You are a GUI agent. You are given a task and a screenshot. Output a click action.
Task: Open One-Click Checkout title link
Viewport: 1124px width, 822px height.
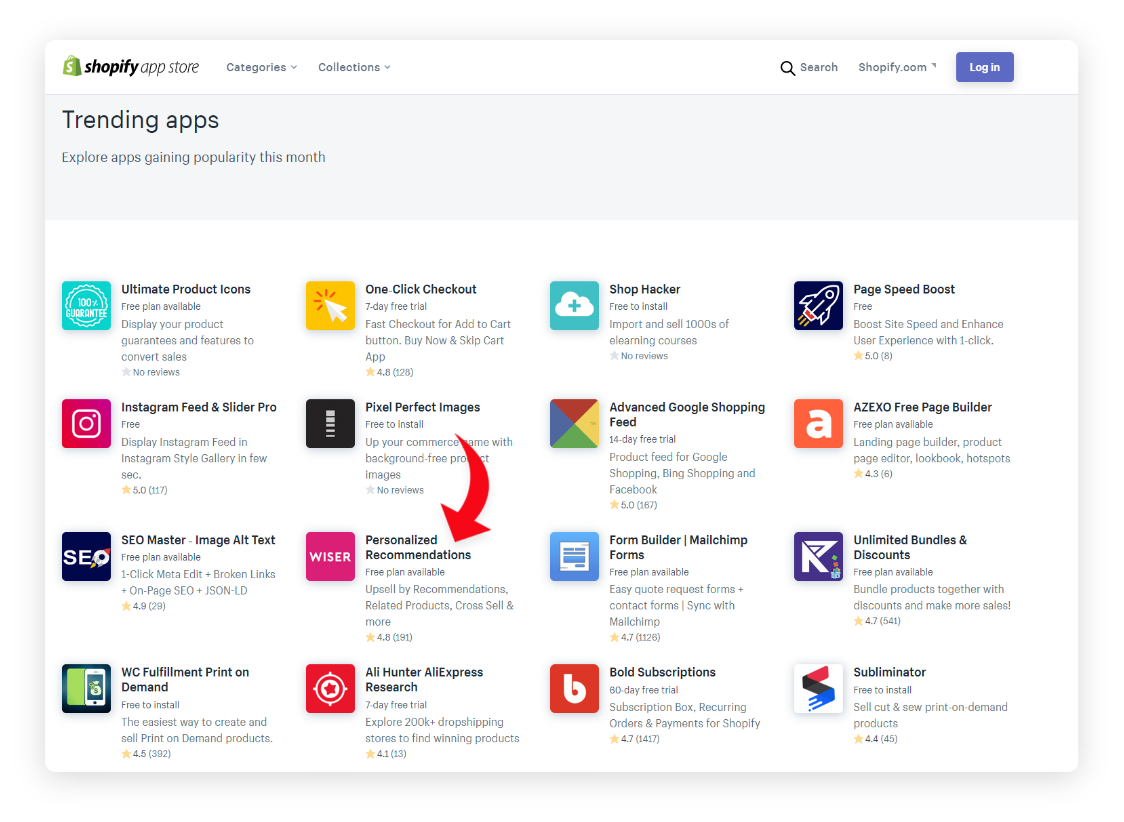(x=421, y=290)
